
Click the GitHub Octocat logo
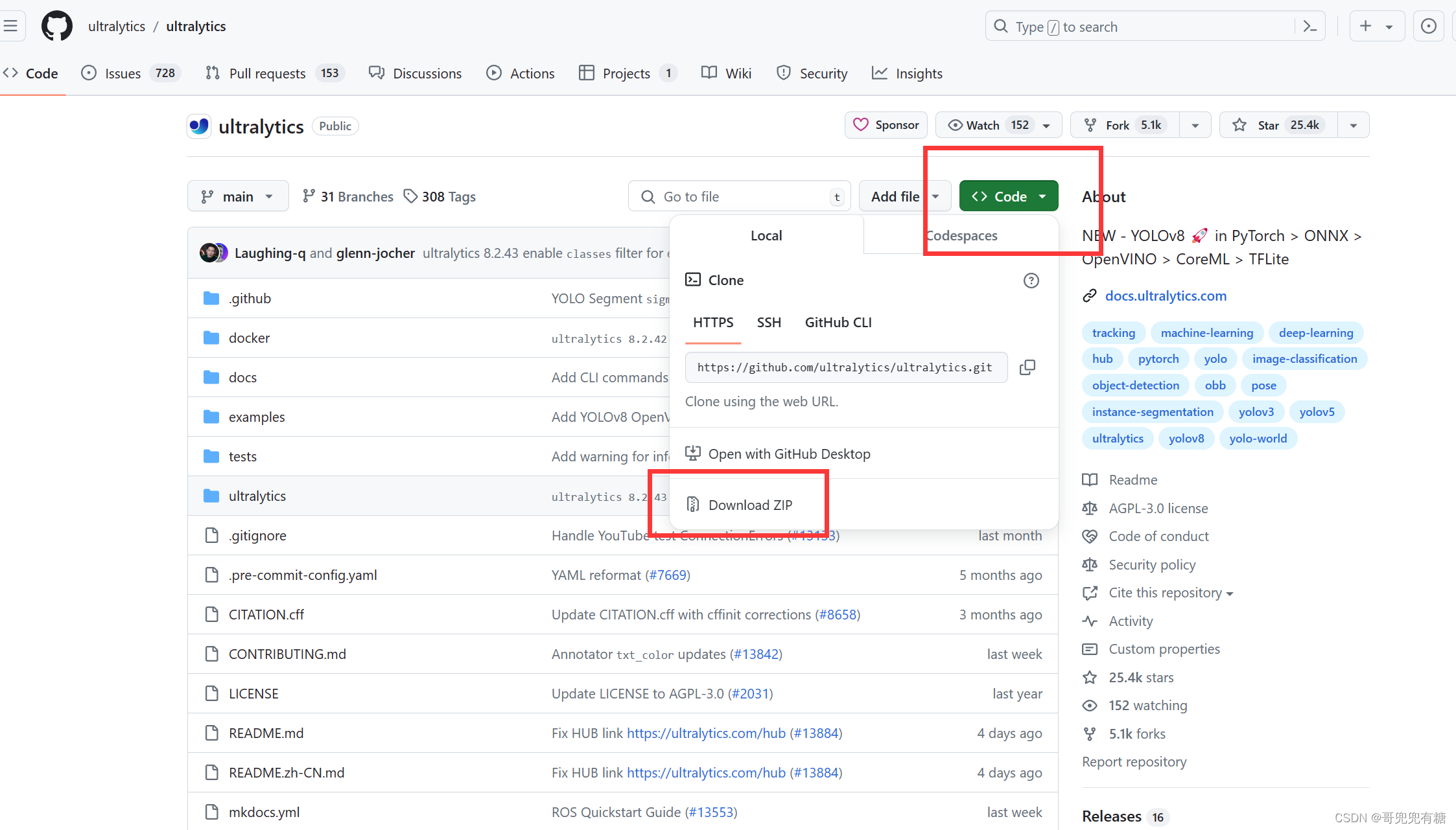[x=57, y=27]
